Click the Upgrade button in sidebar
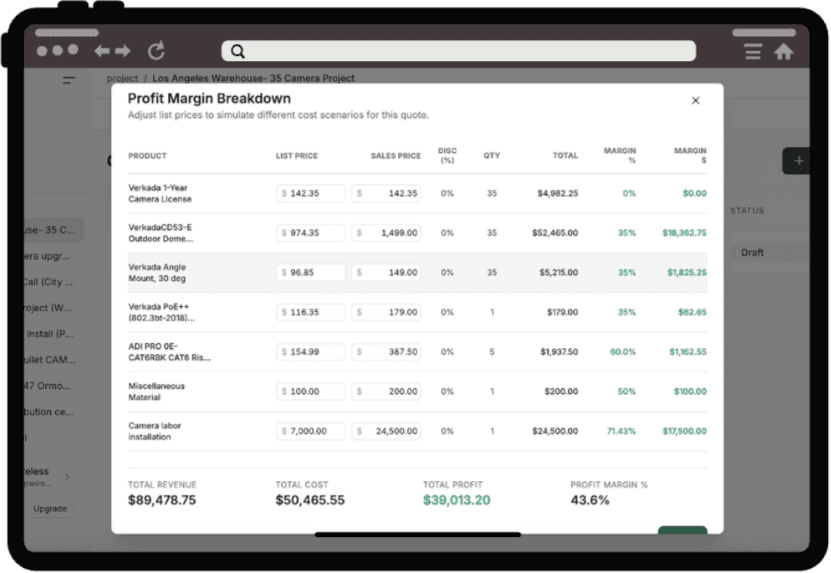 (x=50, y=509)
